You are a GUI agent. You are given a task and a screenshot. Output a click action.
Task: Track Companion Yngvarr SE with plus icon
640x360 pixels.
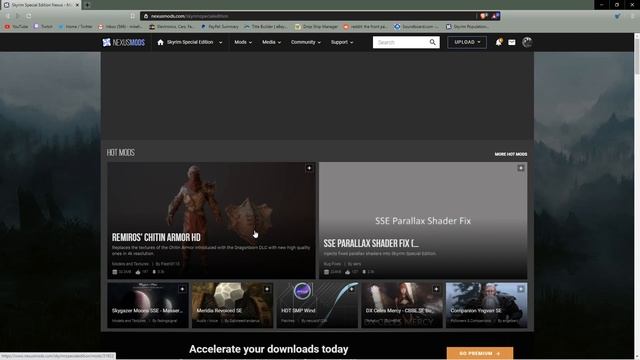click(521, 289)
